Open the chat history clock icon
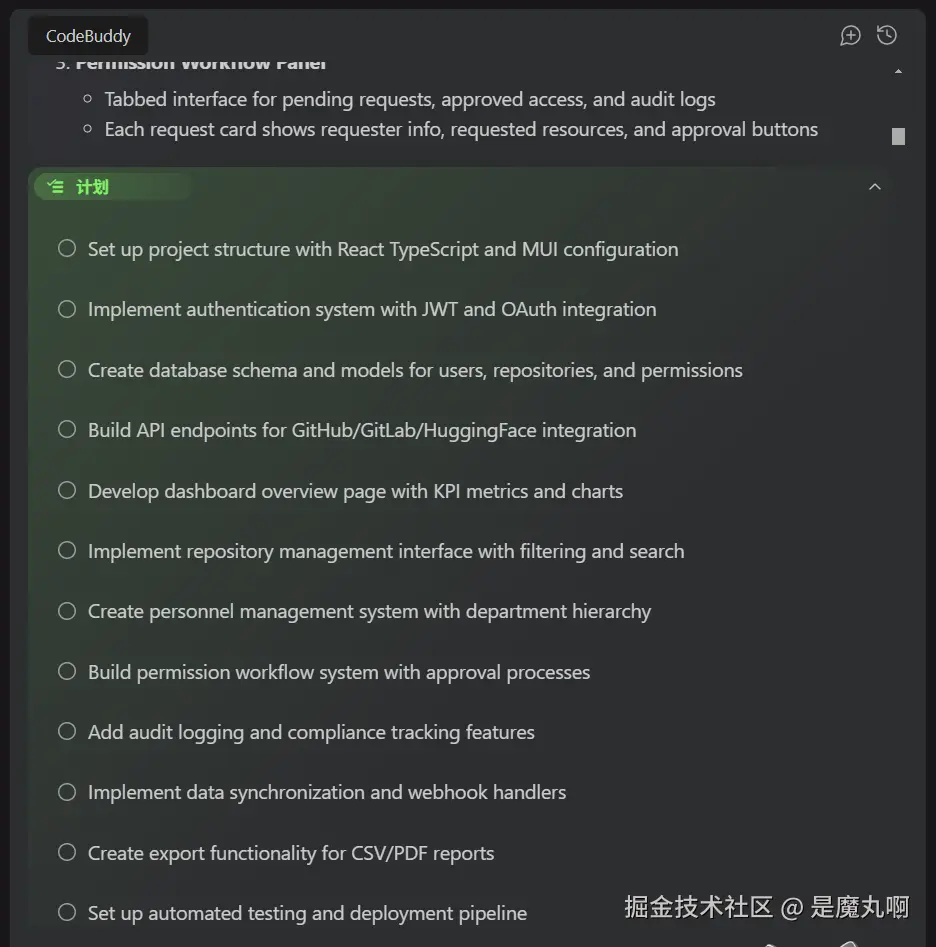The width and height of the screenshot is (936, 947). point(886,35)
